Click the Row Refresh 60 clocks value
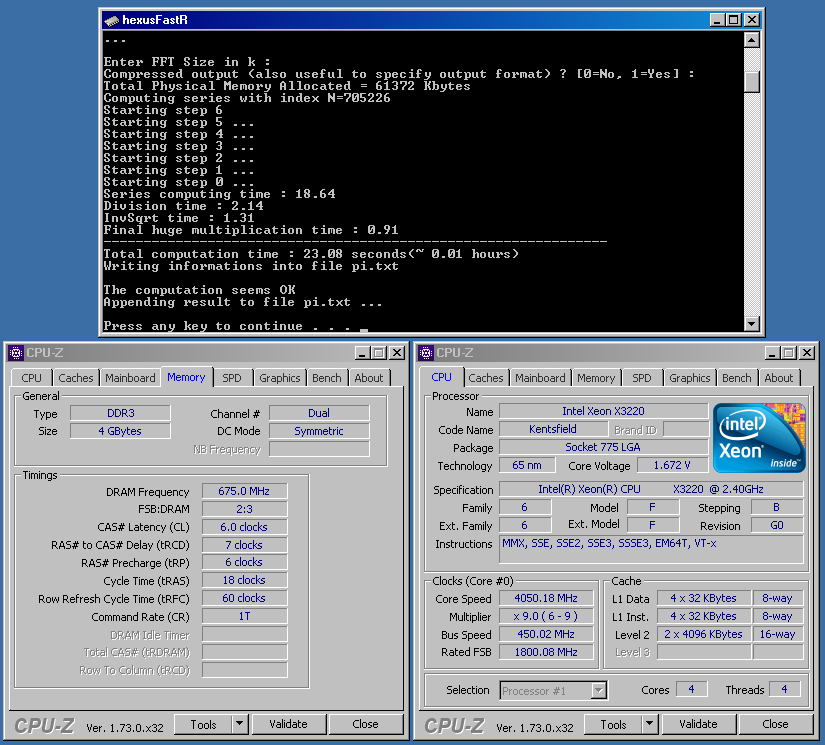 point(245,598)
